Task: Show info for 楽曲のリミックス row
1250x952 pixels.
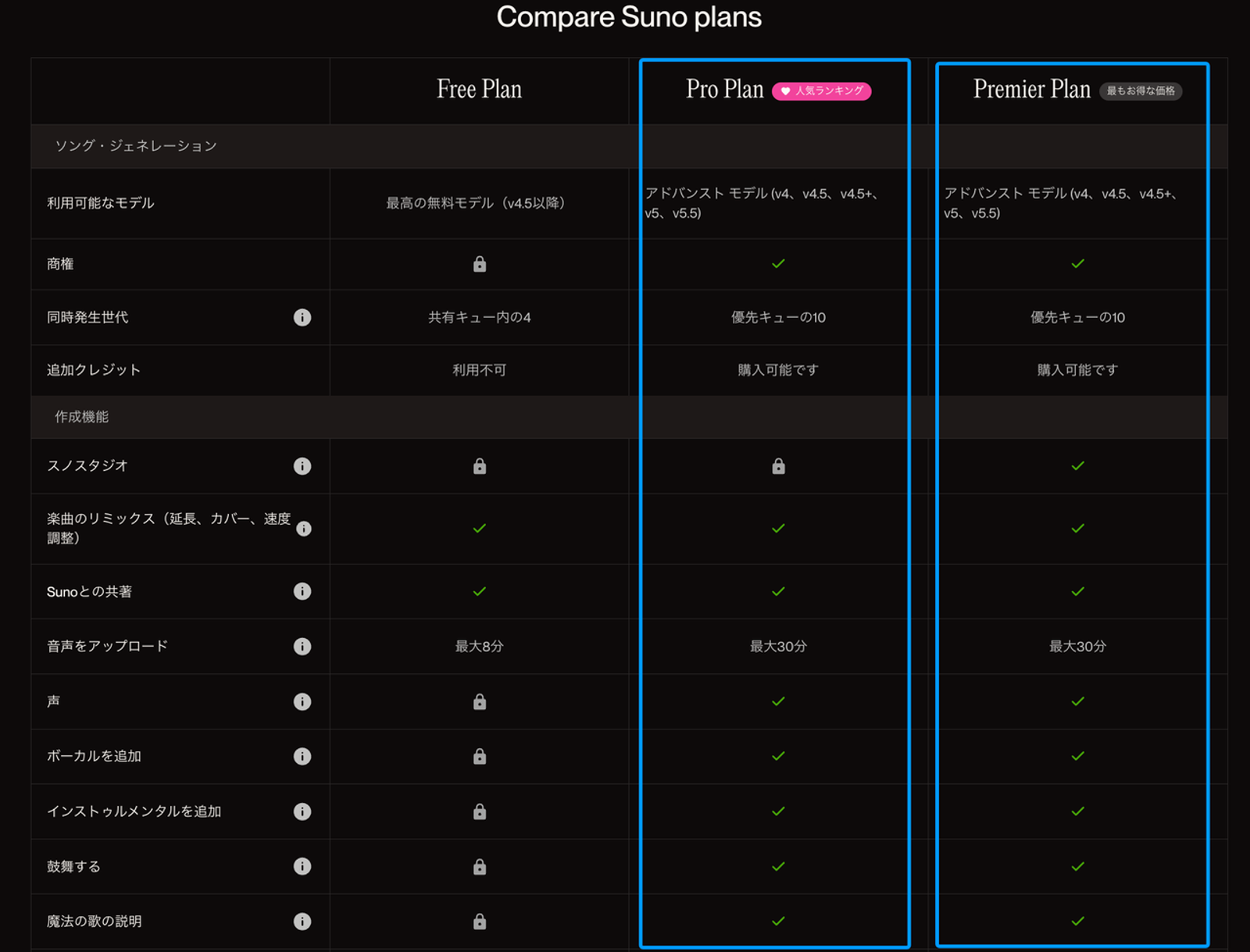Action: (304, 529)
